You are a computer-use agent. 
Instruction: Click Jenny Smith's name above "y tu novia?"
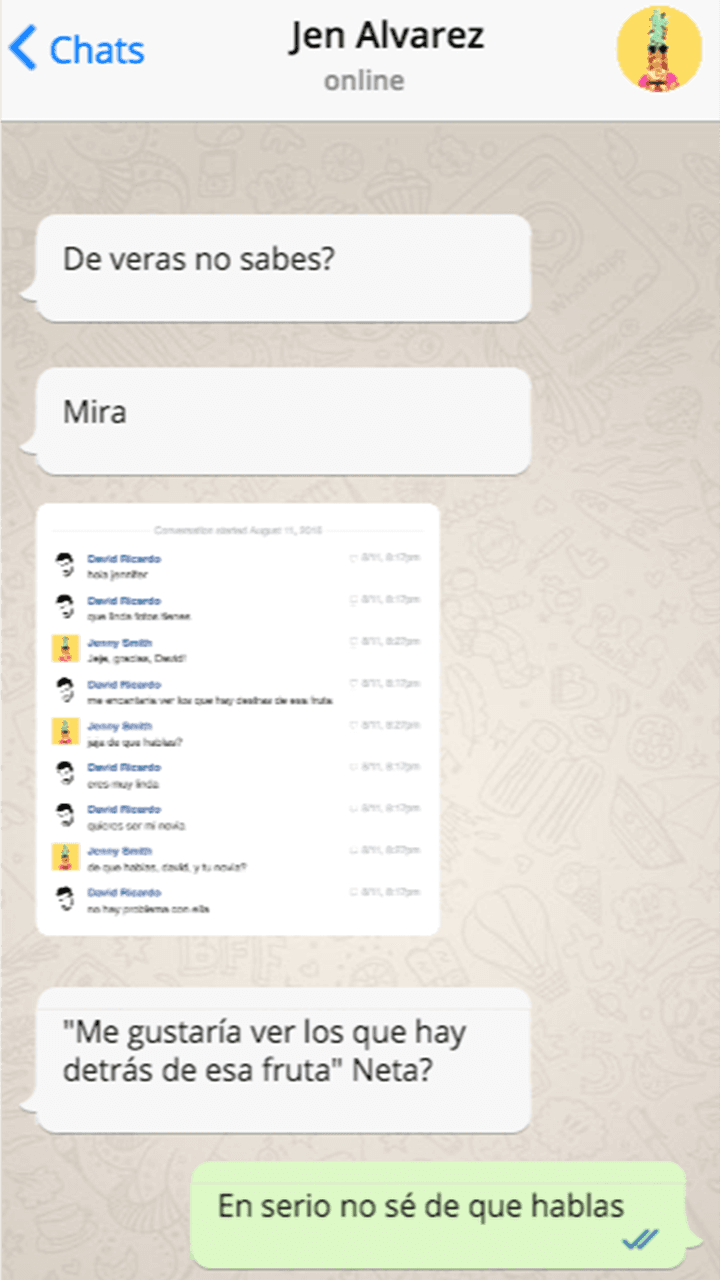(120, 851)
